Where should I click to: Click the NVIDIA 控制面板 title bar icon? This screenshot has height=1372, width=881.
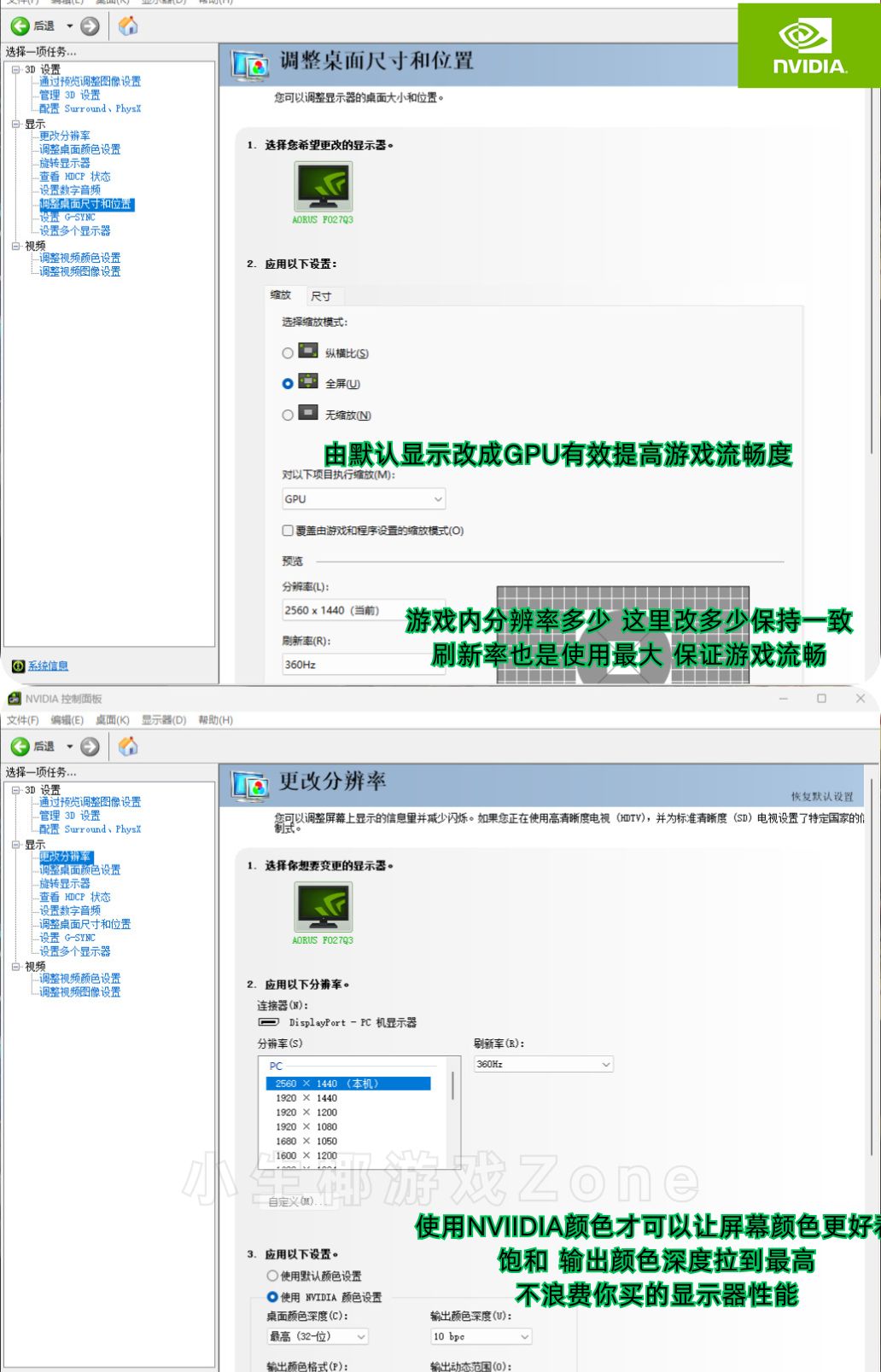tap(14, 698)
